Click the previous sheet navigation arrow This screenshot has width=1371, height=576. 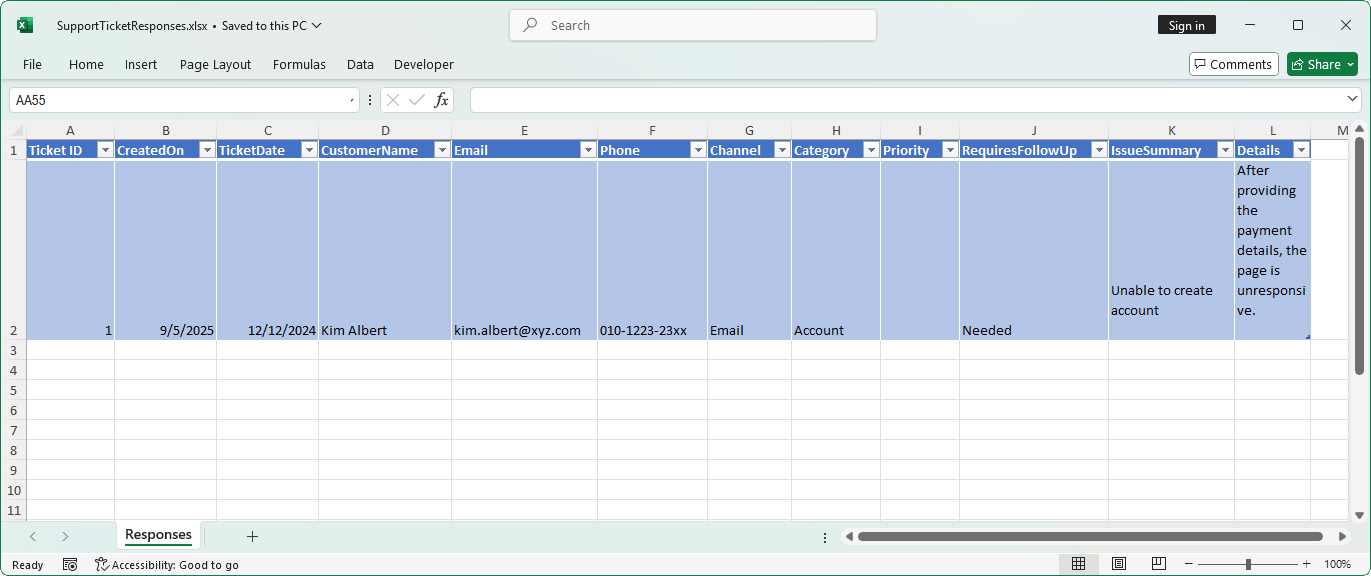click(32, 537)
